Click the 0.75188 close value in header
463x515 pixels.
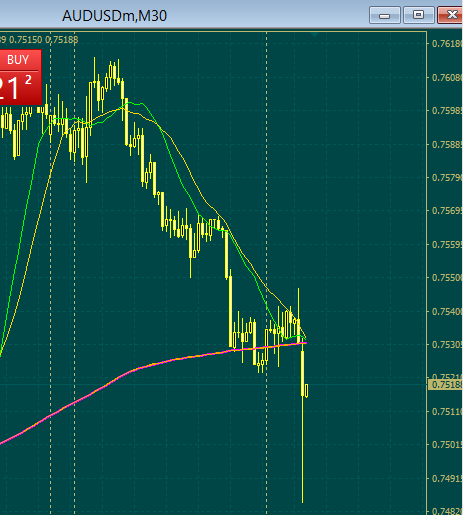pos(62,40)
